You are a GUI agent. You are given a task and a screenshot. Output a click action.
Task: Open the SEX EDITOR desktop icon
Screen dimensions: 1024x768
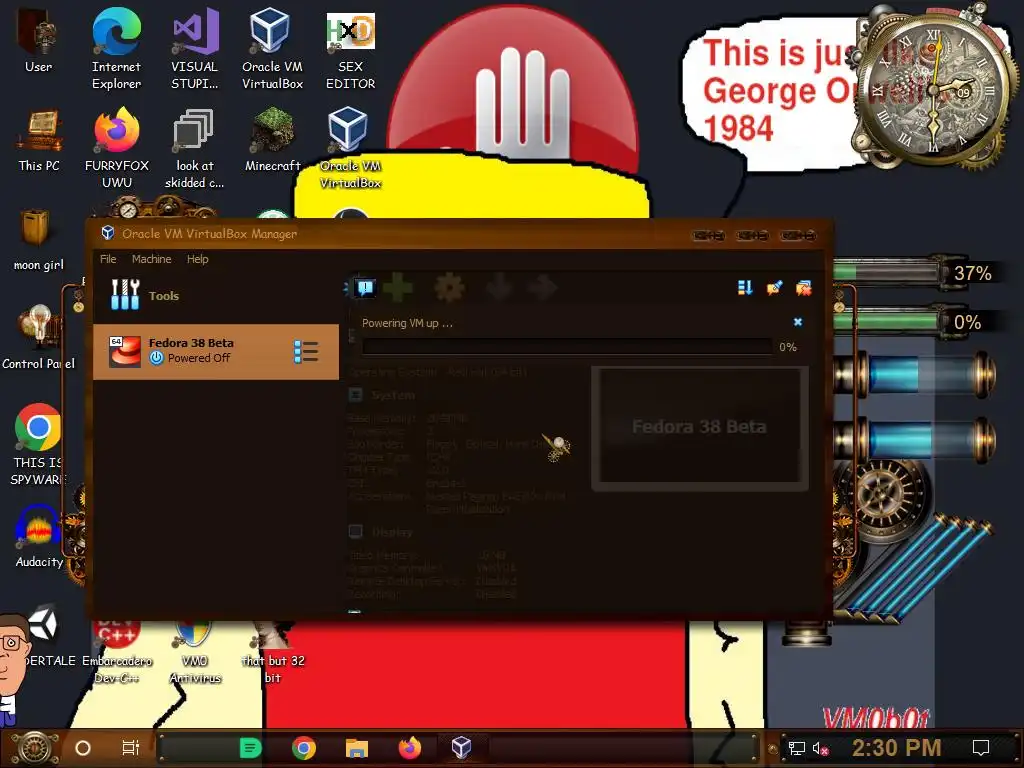coord(351,48)
